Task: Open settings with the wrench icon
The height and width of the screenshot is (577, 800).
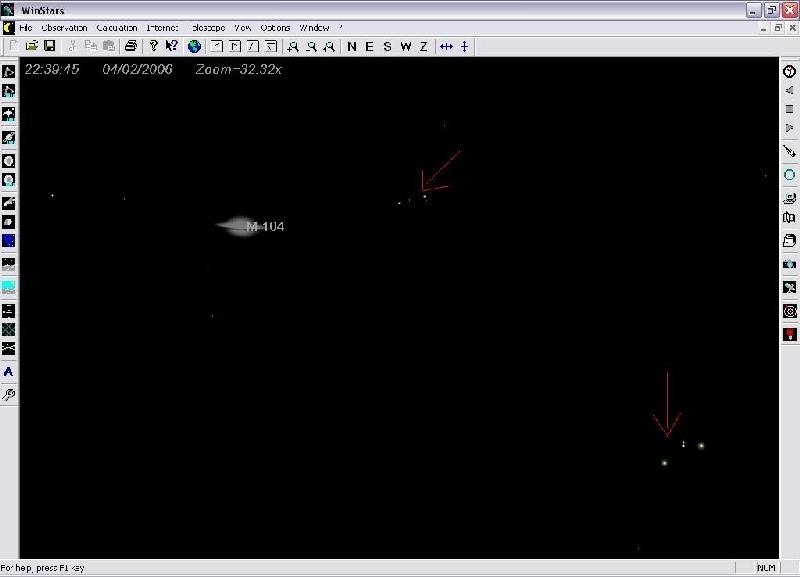Action: (9, 394)
